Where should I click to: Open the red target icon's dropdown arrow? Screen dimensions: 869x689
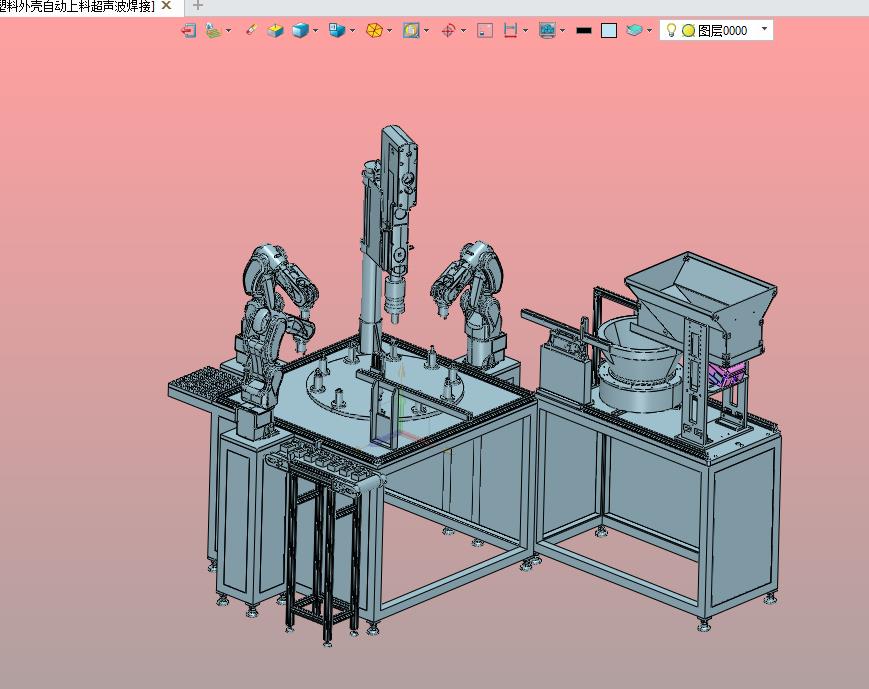tap(463, 30)
